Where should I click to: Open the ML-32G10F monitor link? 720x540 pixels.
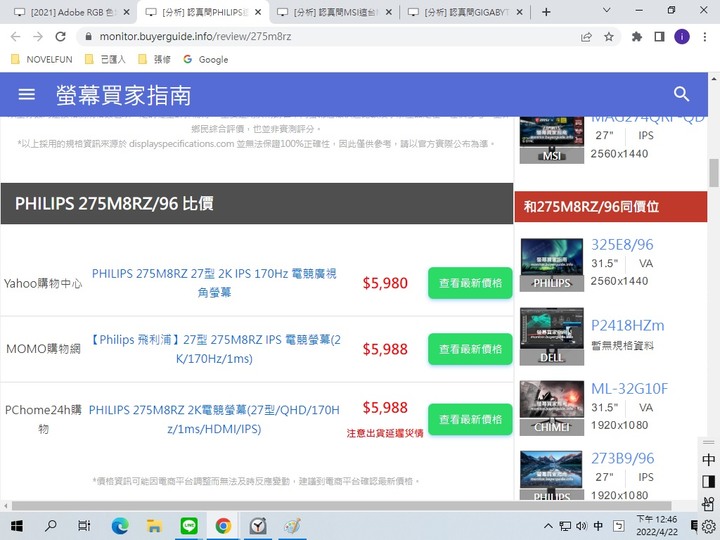(x=629, y=389)
